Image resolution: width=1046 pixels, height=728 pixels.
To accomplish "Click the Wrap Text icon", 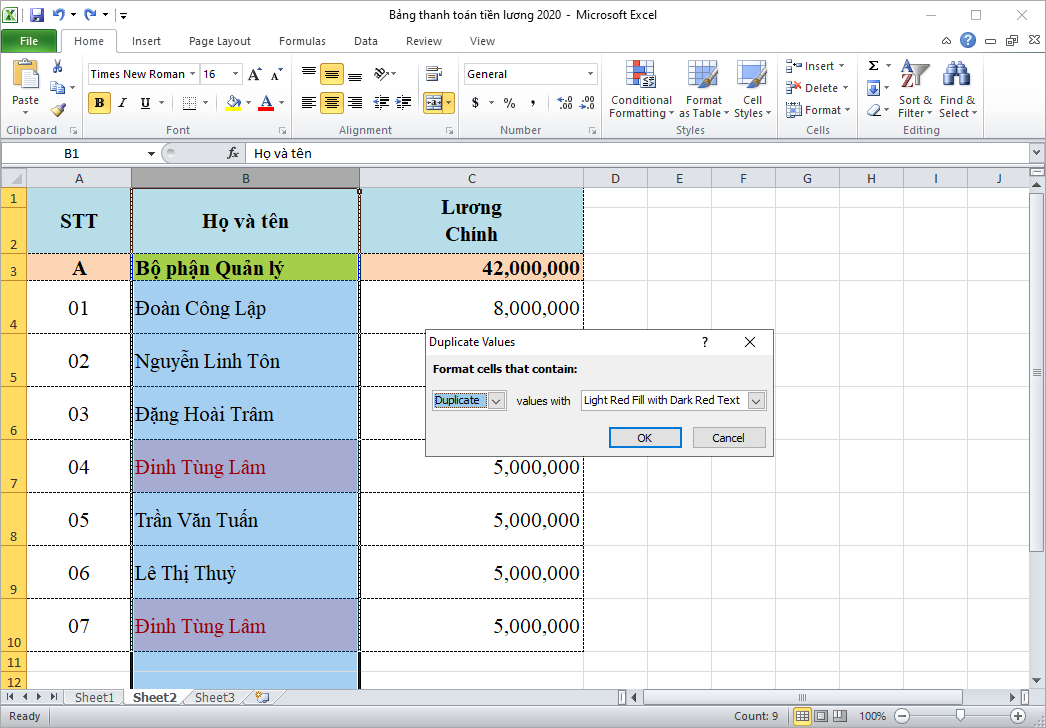I will coord(435,74).
